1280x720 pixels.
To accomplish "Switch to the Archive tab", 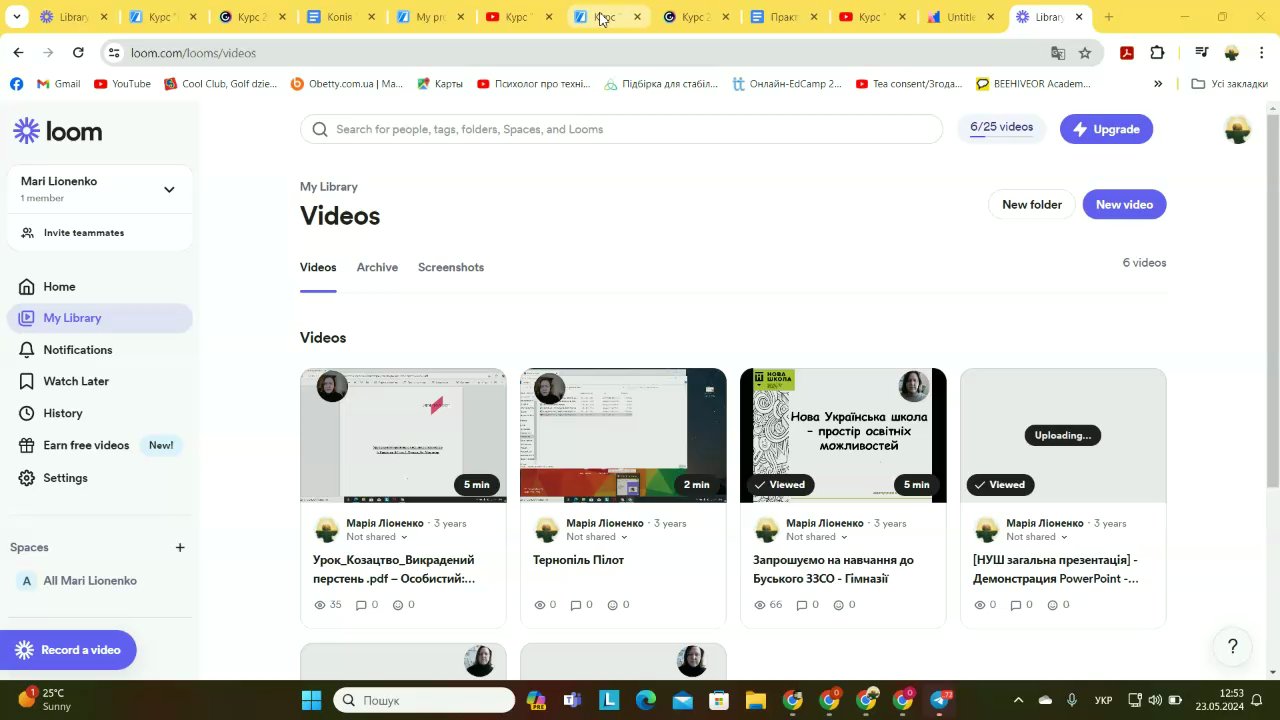I will pyautogui.click(x=377, y=267).
